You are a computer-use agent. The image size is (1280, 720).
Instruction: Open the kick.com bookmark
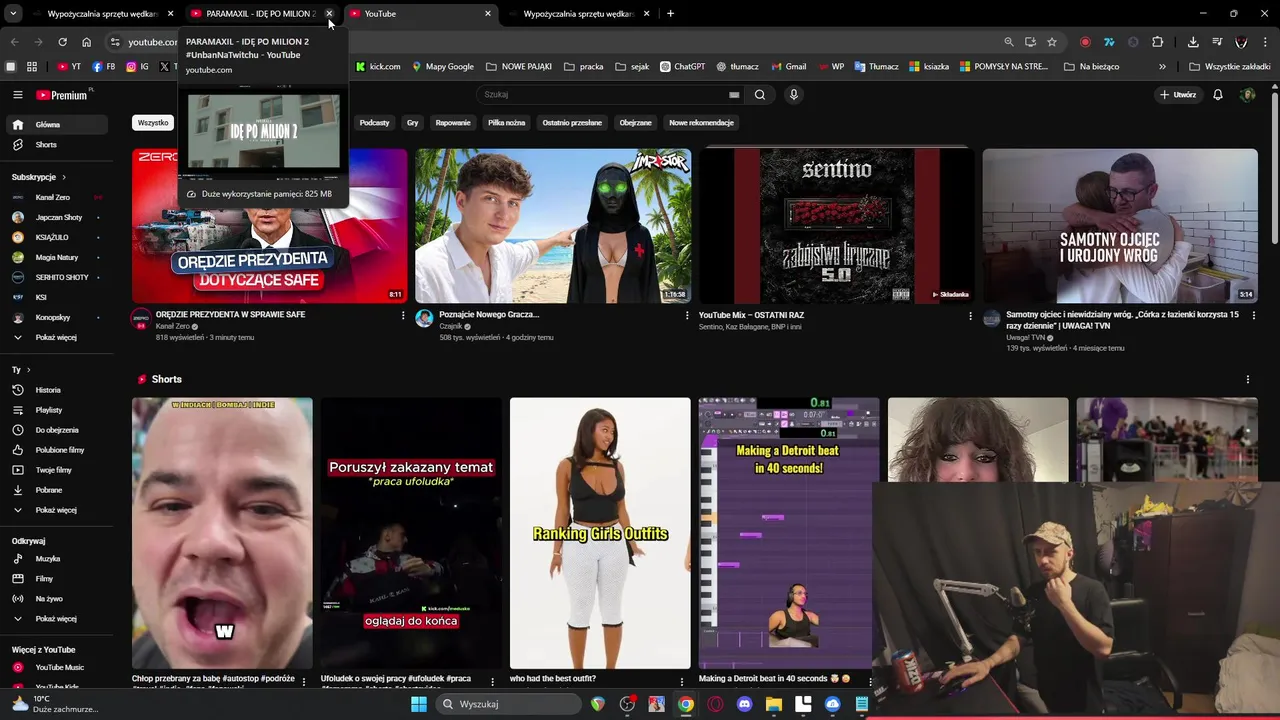pyautogui.click(x=378, y=67)
